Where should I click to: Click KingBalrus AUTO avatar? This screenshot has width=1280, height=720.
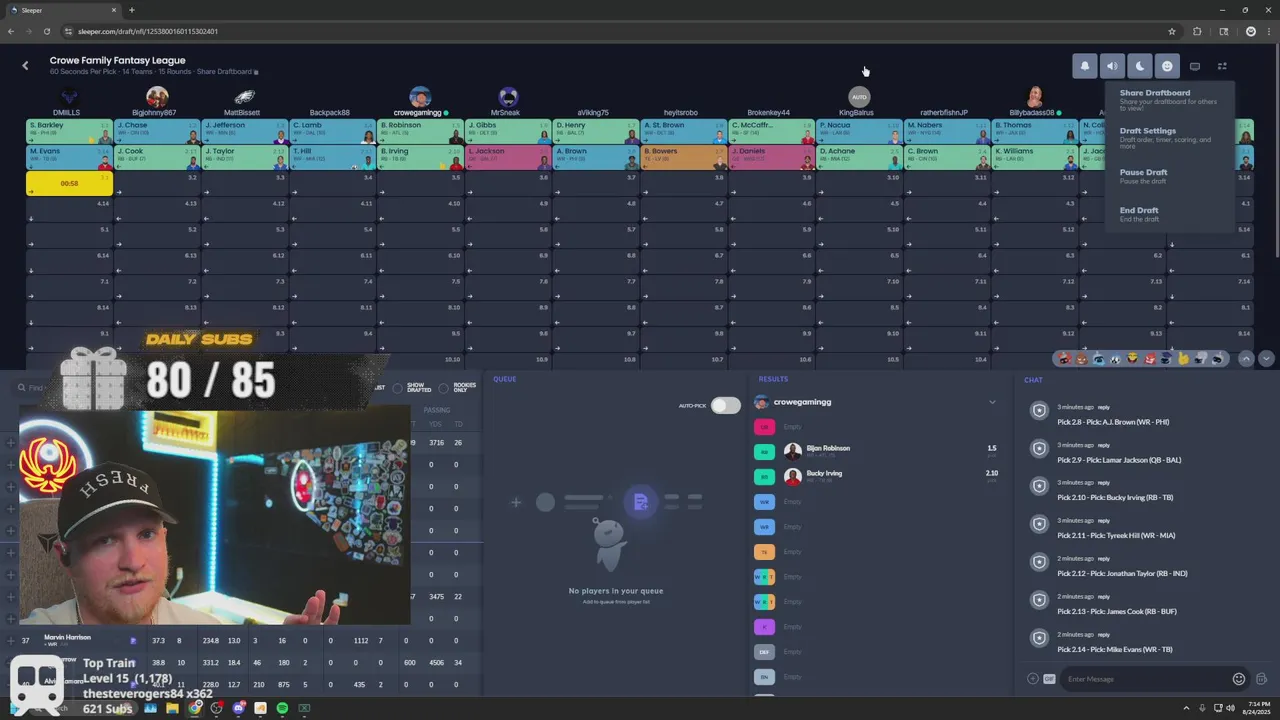pyautogui.click(x=859, y=97)
